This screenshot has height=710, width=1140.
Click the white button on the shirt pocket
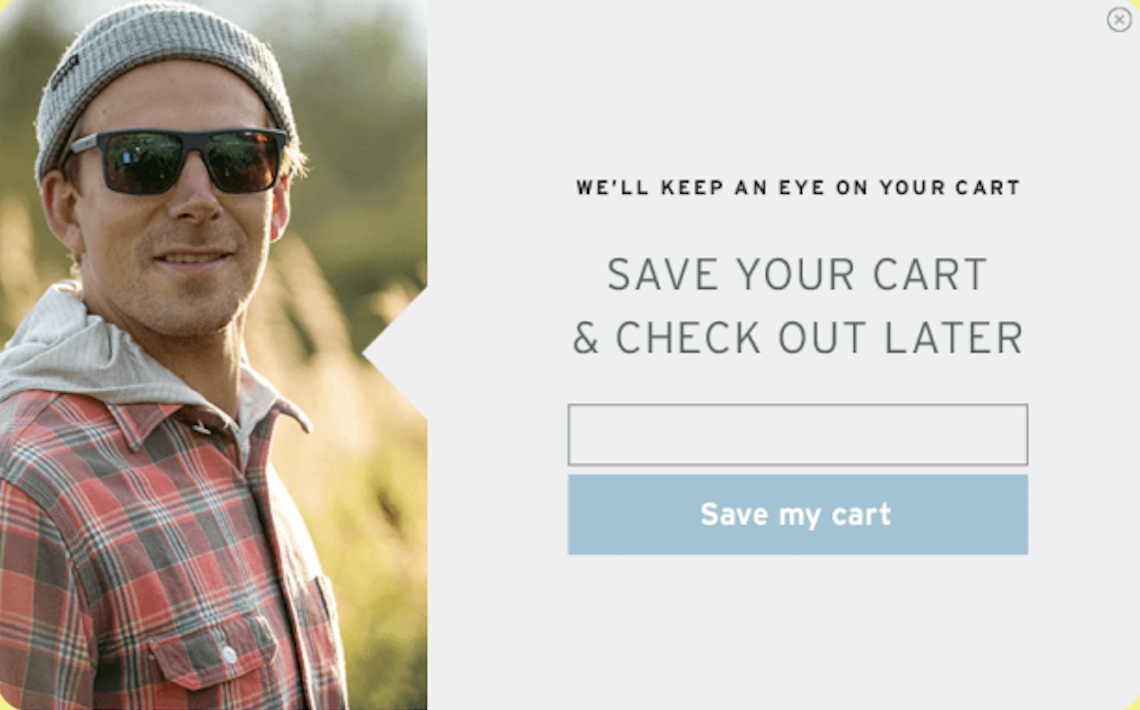click(x=230, y=654)
